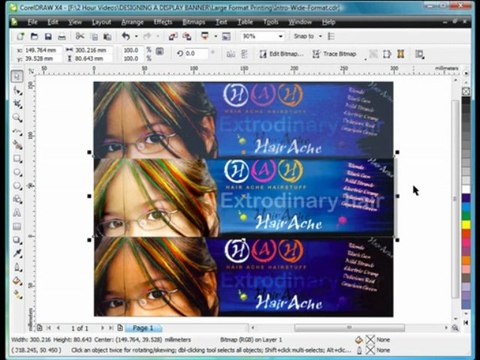Screen dimensions: 480x360
Task: Undo the last action
Action: (126, 36)
